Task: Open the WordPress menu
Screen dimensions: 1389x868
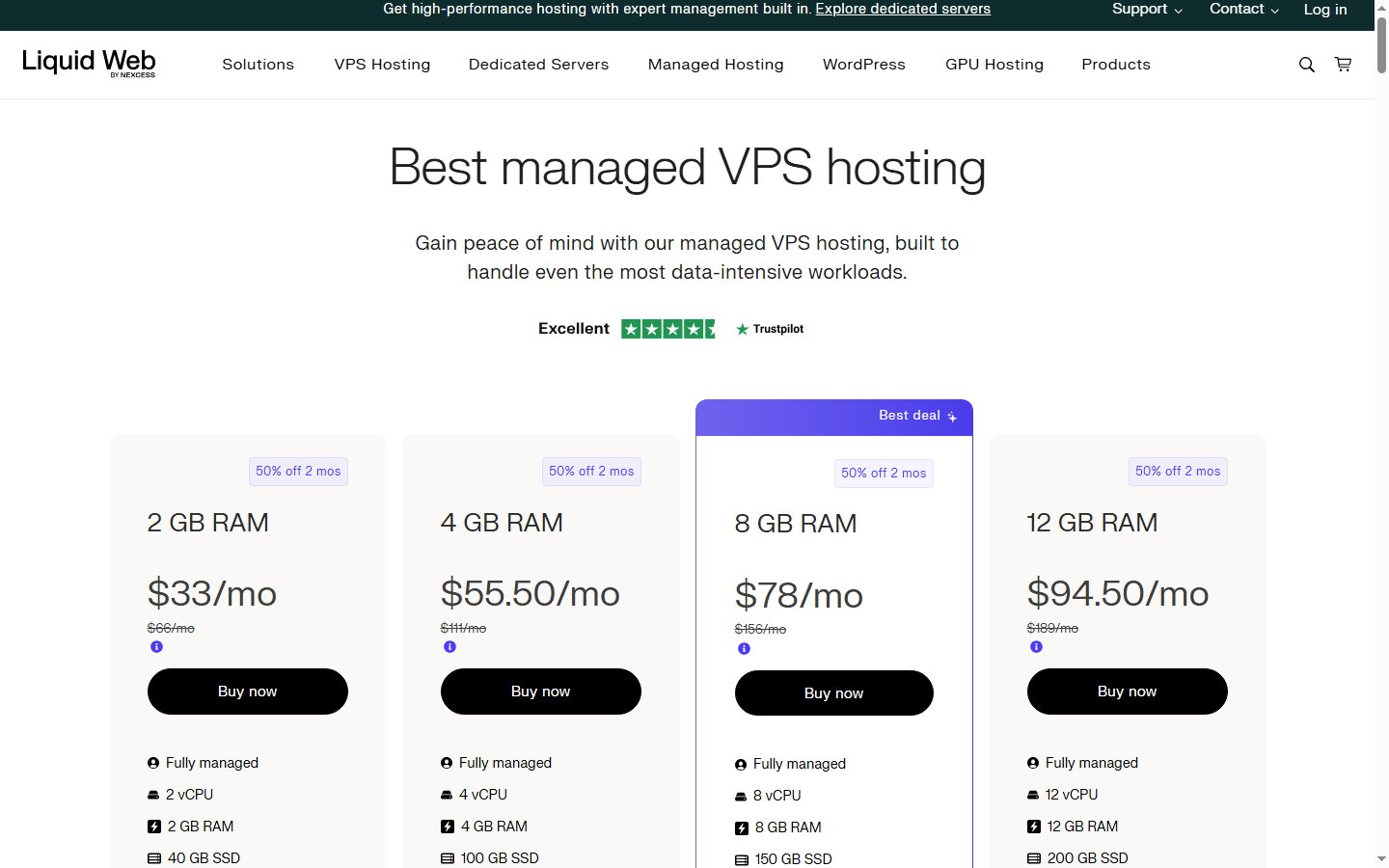Action: 864,65
